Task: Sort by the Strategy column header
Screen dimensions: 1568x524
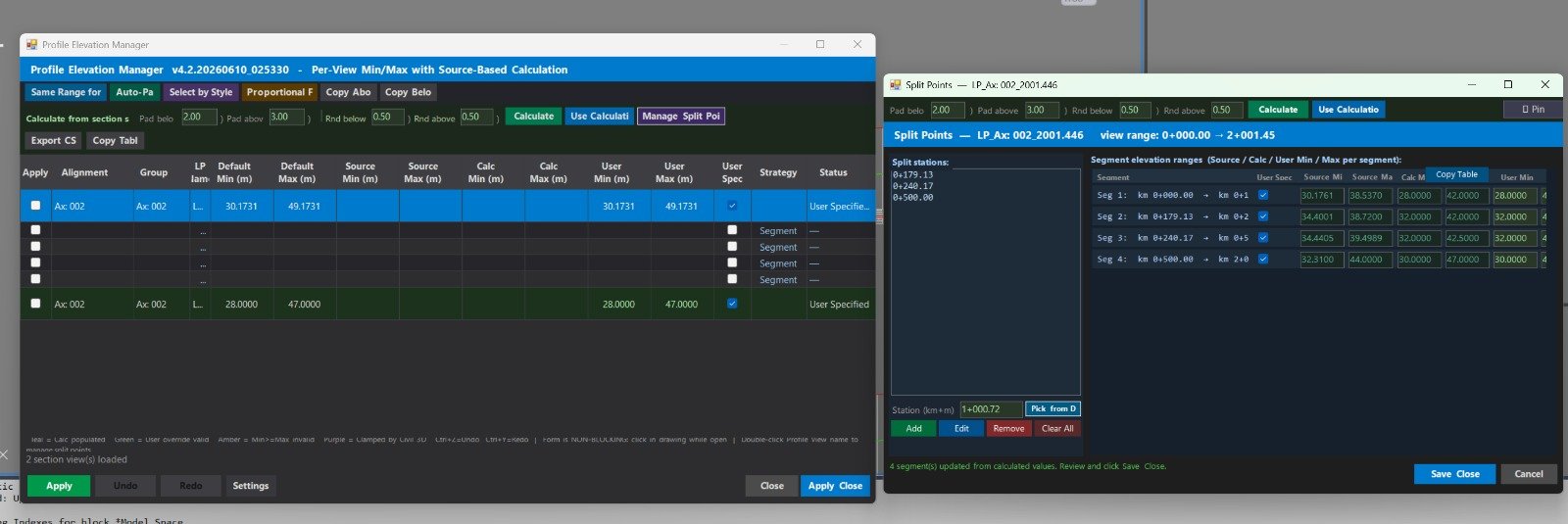Action: tap(778, 172)
